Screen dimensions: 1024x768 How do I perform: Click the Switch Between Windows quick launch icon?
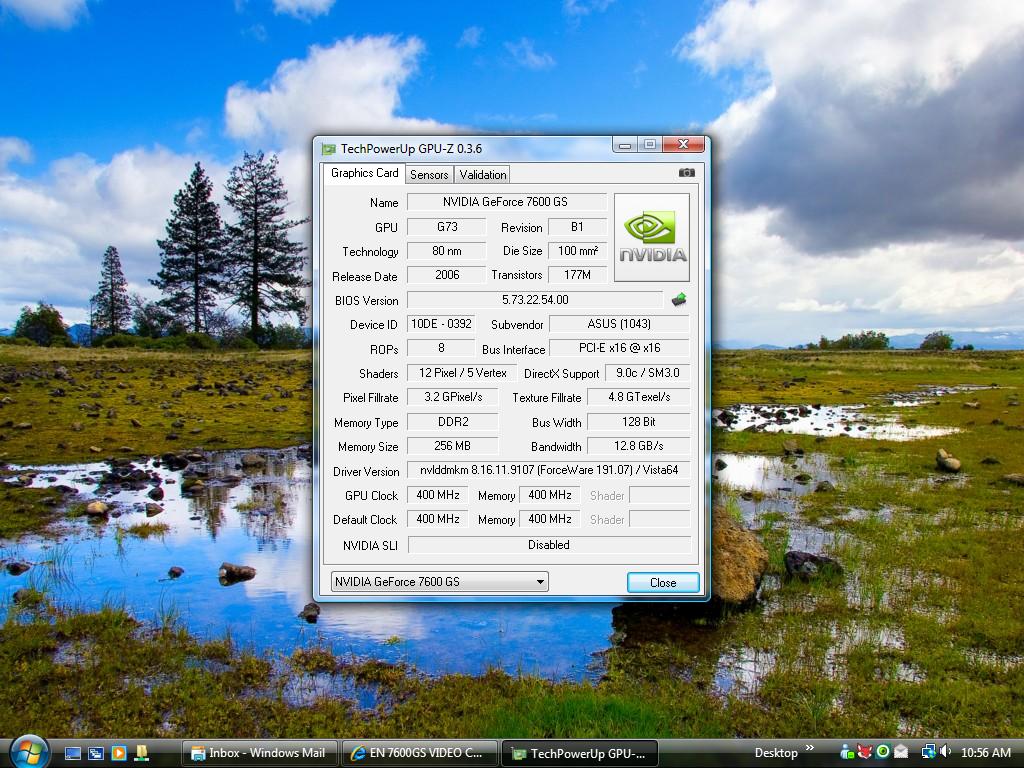tap(96, 753)
